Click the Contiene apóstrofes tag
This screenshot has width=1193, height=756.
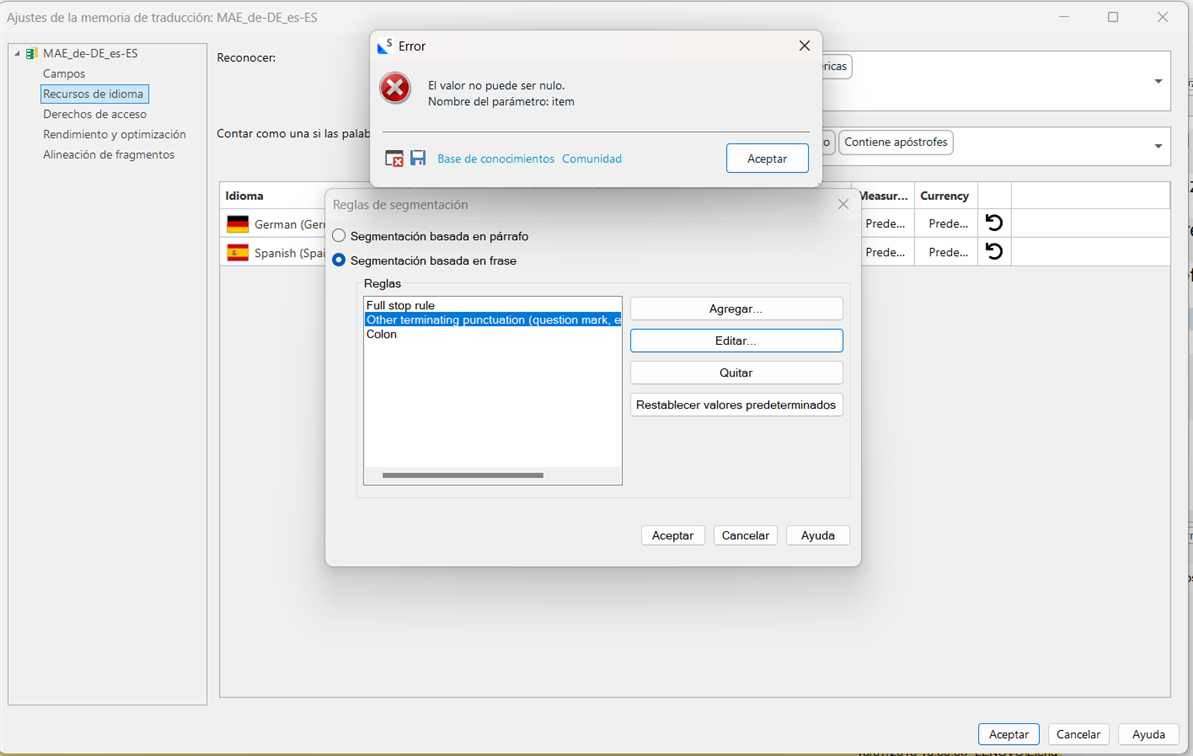click(x=896, y=142)
